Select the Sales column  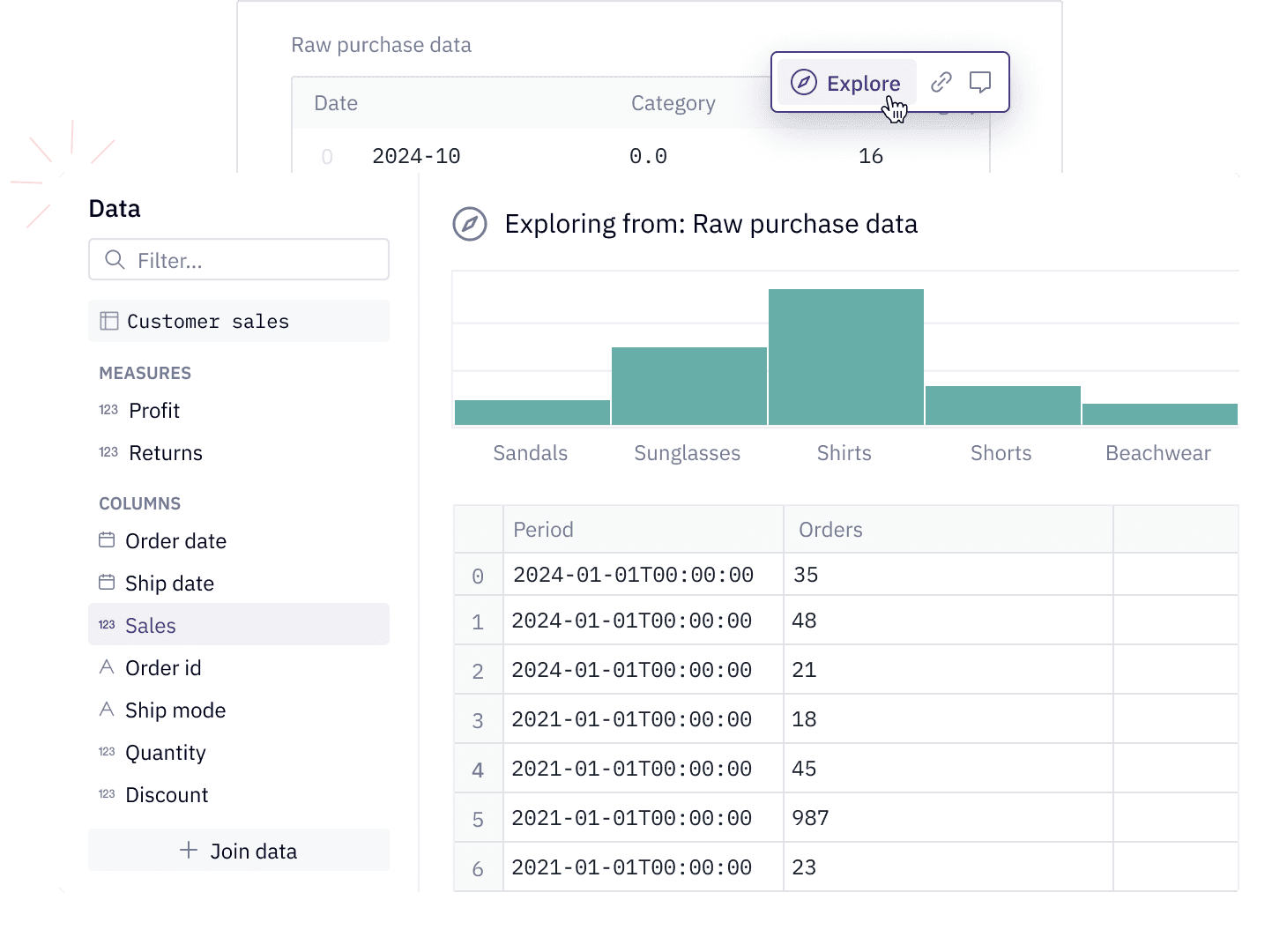pyautogui.click(x=151, y=626)
